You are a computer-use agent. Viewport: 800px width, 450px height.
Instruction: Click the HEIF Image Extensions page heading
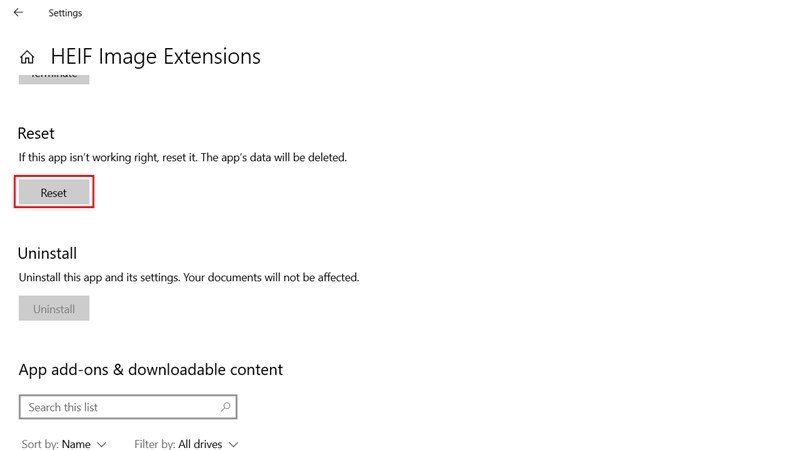click(155, 56)
